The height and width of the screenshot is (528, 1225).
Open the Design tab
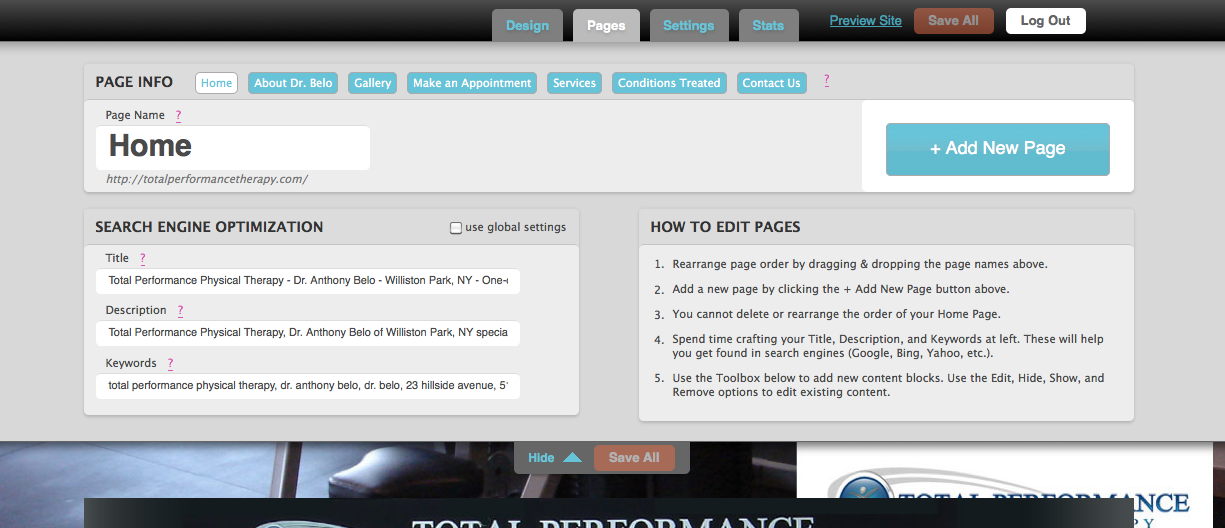coord(527,25)
